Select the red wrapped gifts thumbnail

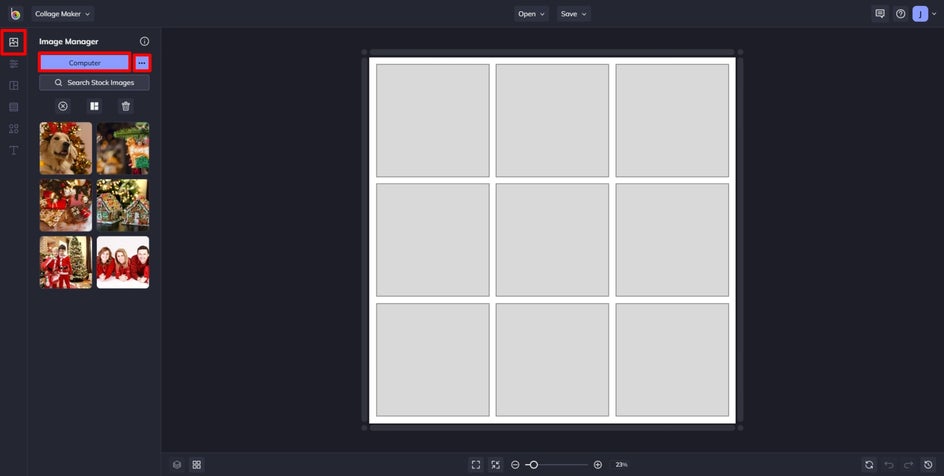click(x=66, y=205)
